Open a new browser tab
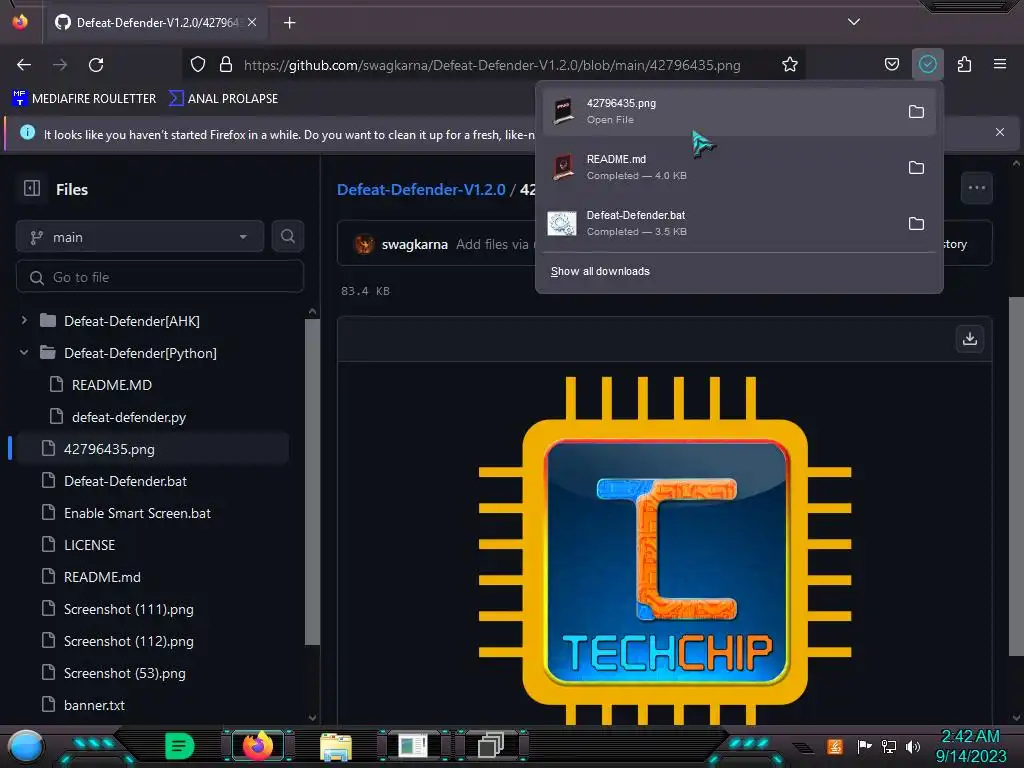The image size is (1024, 768). click(289, 23)
